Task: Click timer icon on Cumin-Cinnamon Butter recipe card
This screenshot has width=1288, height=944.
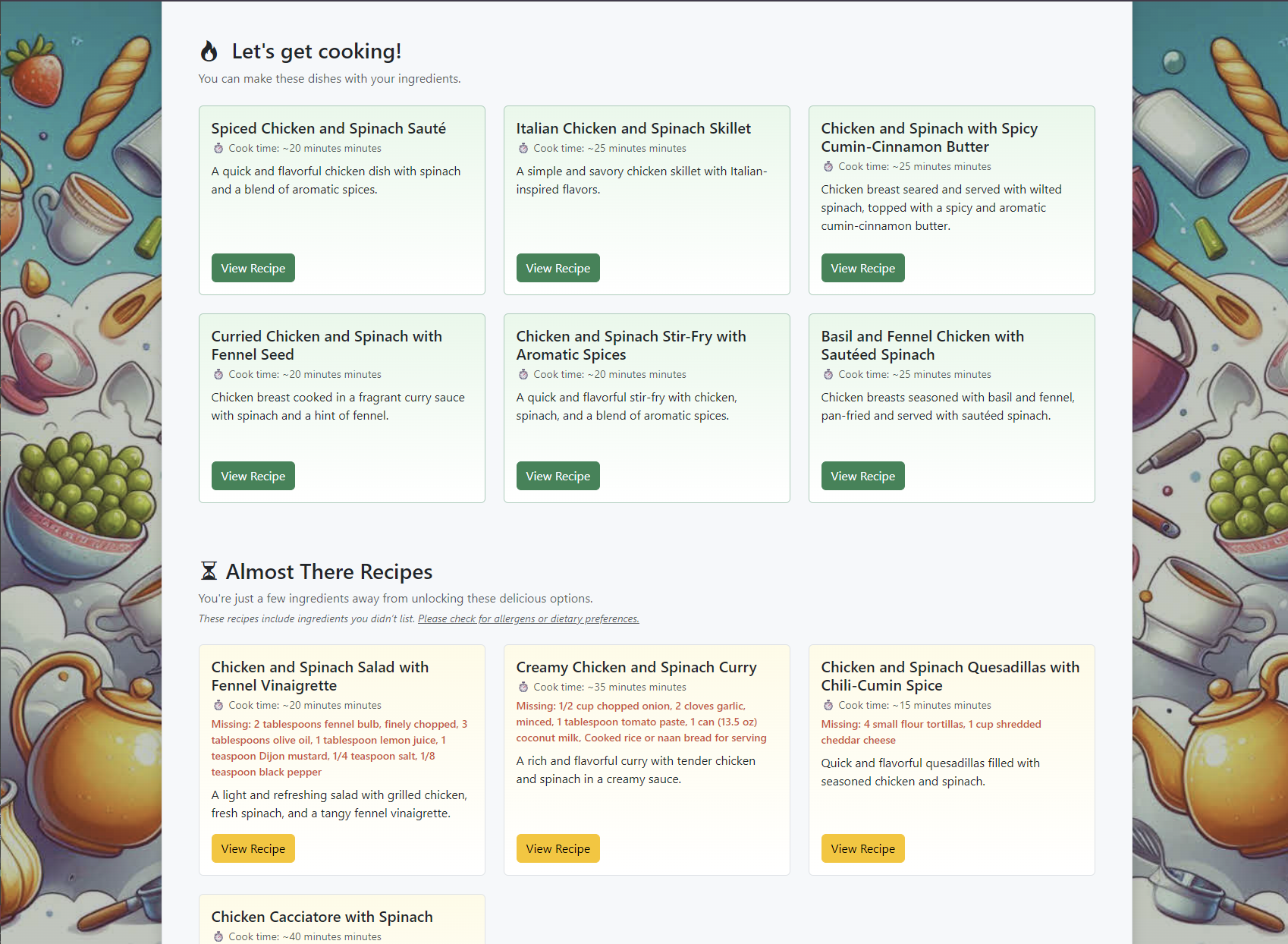Action: [x=828, y=167]
